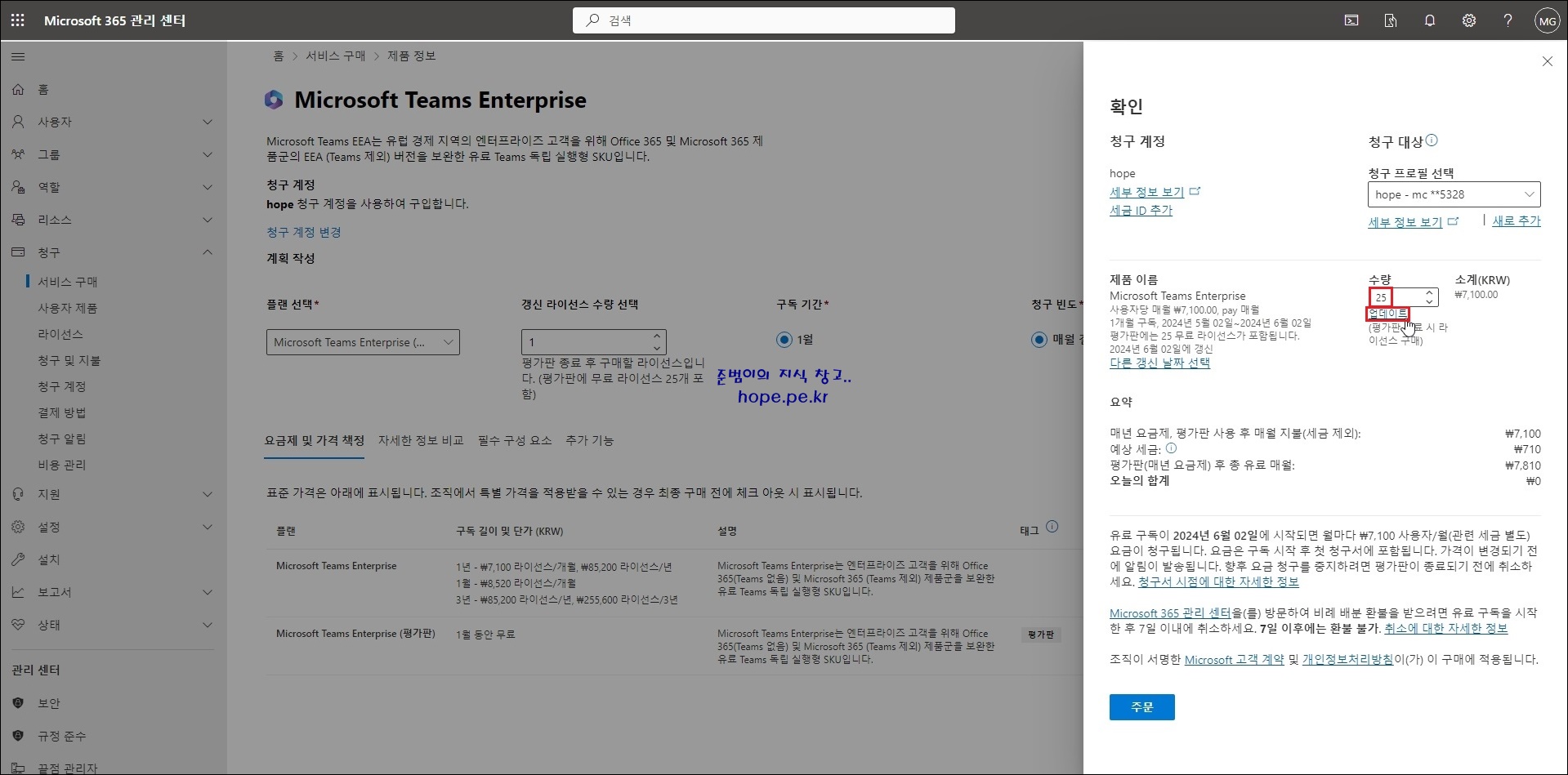Open the app launcher waffle icon
The width and height of the screenshot is (1568, 775).
click(x=18, y=20)
